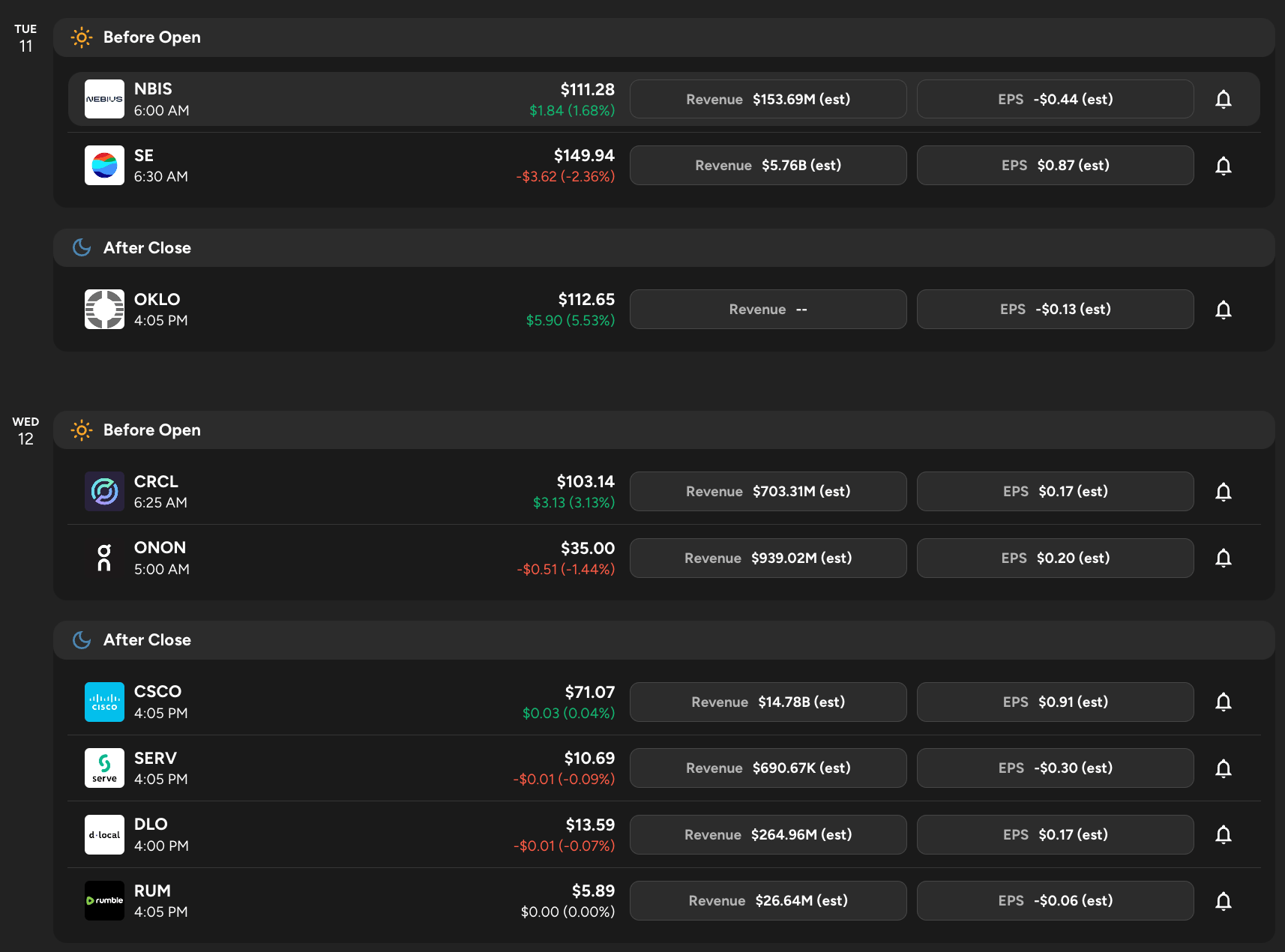Open the DLO EPS $0.17 estimate box
This screenshot has width=1285, height=952.
click(1056, 834)
